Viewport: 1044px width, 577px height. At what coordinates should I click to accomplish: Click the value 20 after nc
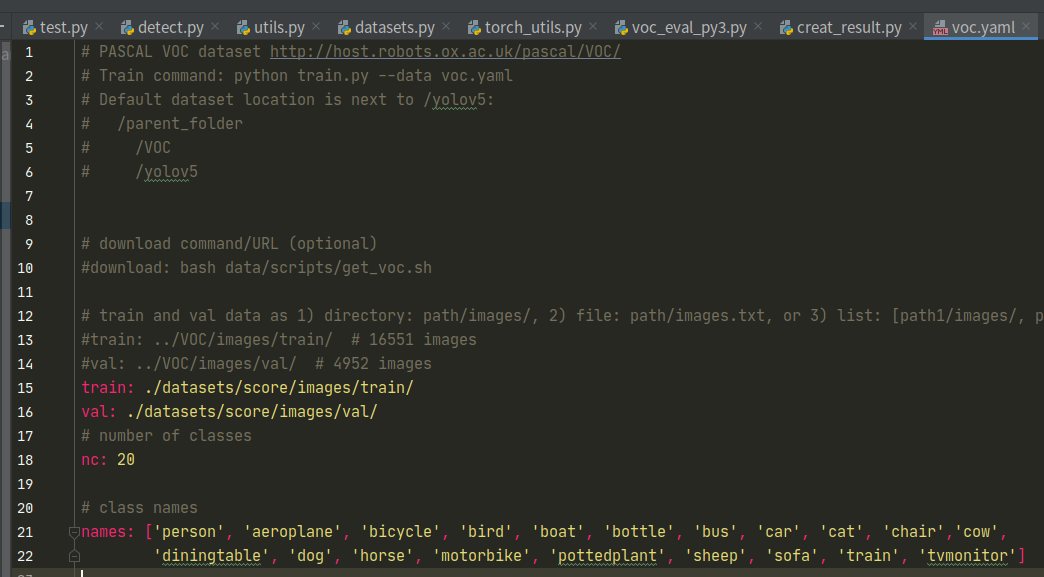(126, 459)
